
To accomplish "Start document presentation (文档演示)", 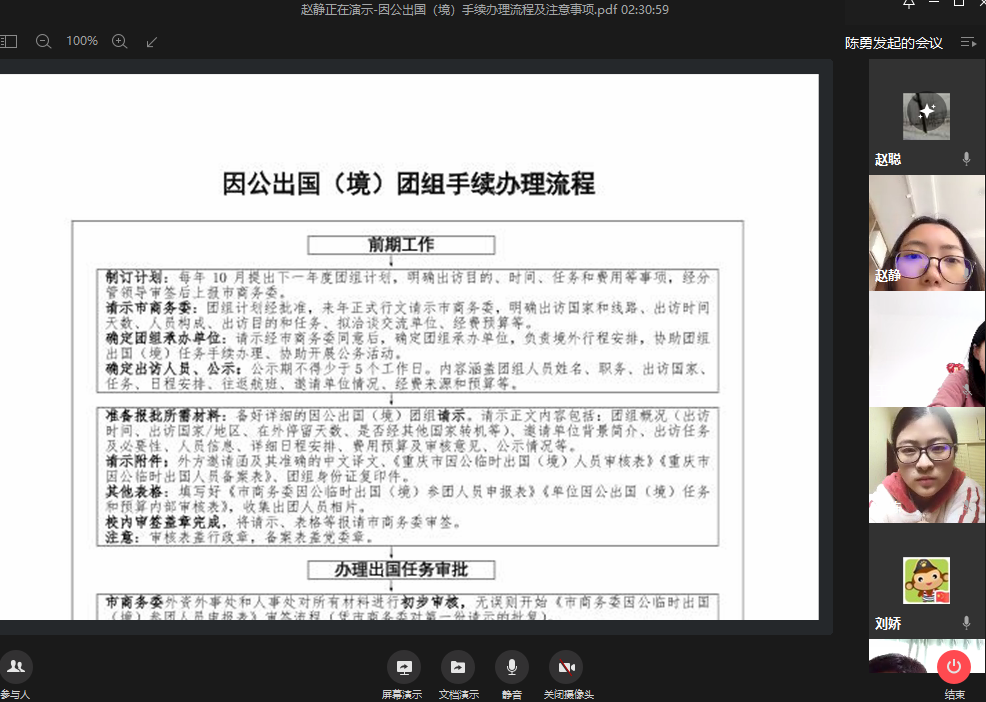I will [458, 667].
